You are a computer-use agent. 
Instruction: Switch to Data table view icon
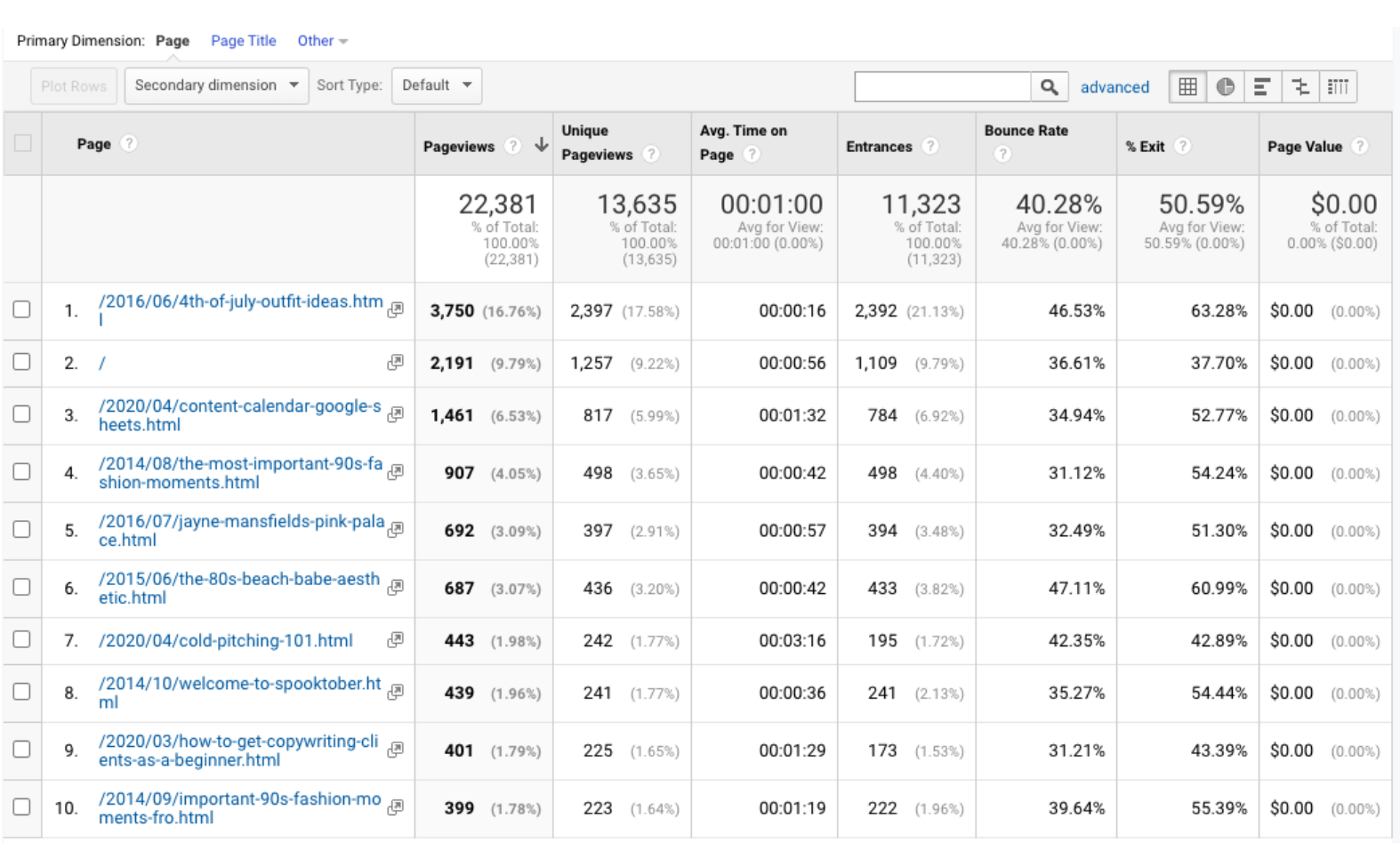coord(1187,87)
